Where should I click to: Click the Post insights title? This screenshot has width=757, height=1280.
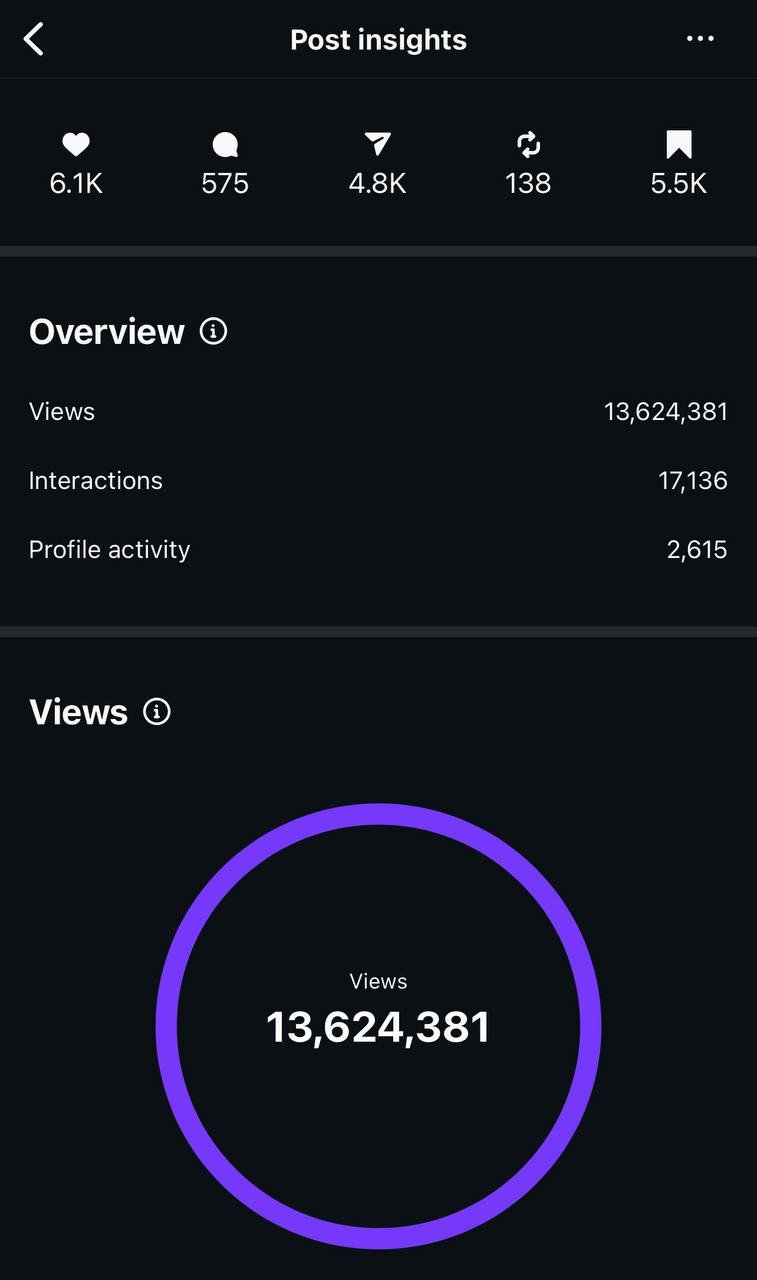(378, 40)
